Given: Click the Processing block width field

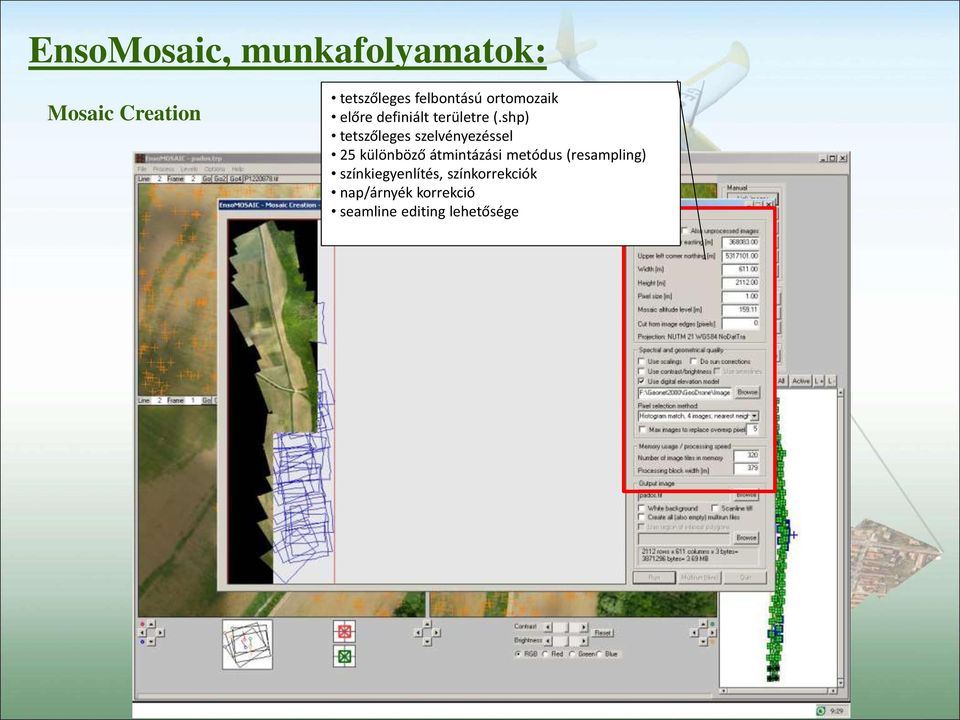Looking at the screenshot, I should pos(747,469).
